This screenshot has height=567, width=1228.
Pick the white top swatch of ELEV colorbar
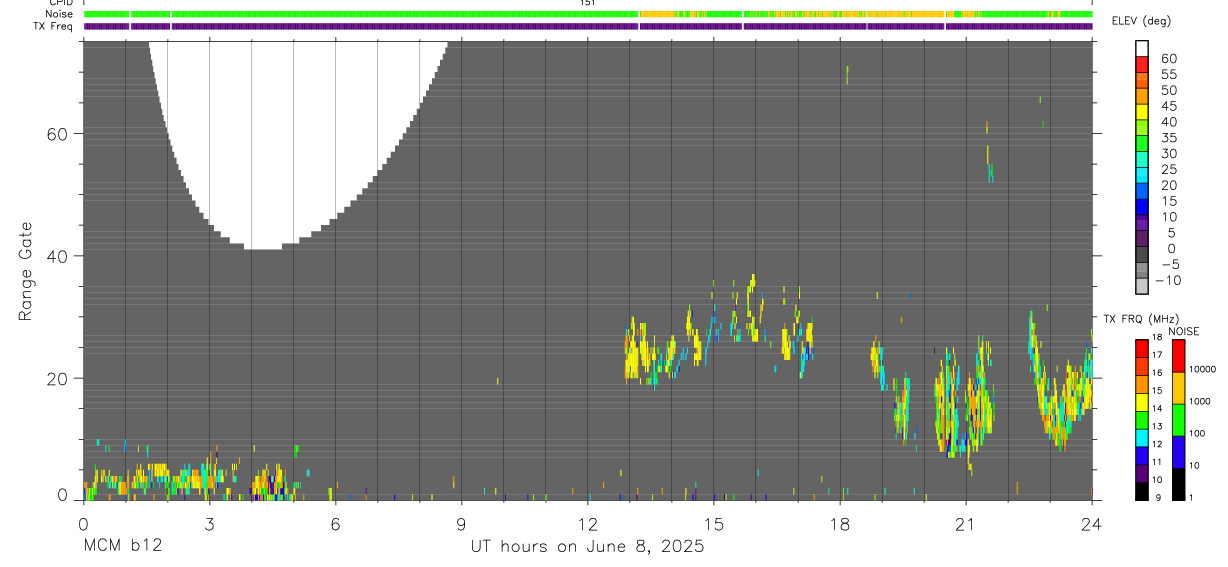[1142, 48]
